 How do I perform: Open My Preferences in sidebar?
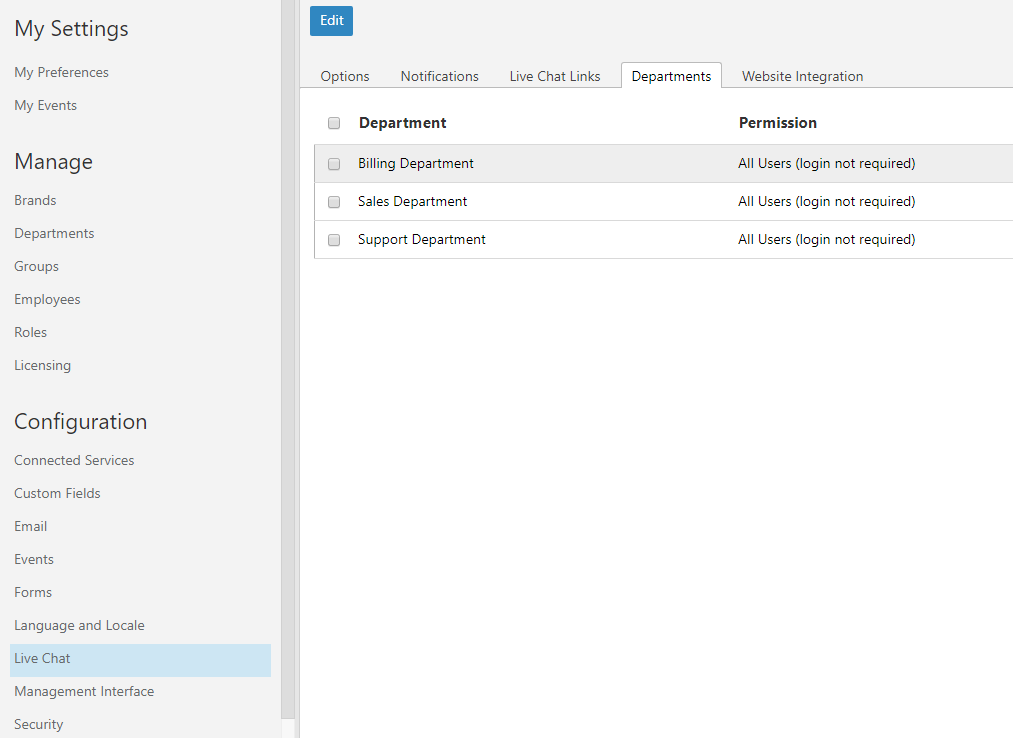coord(61,72)
